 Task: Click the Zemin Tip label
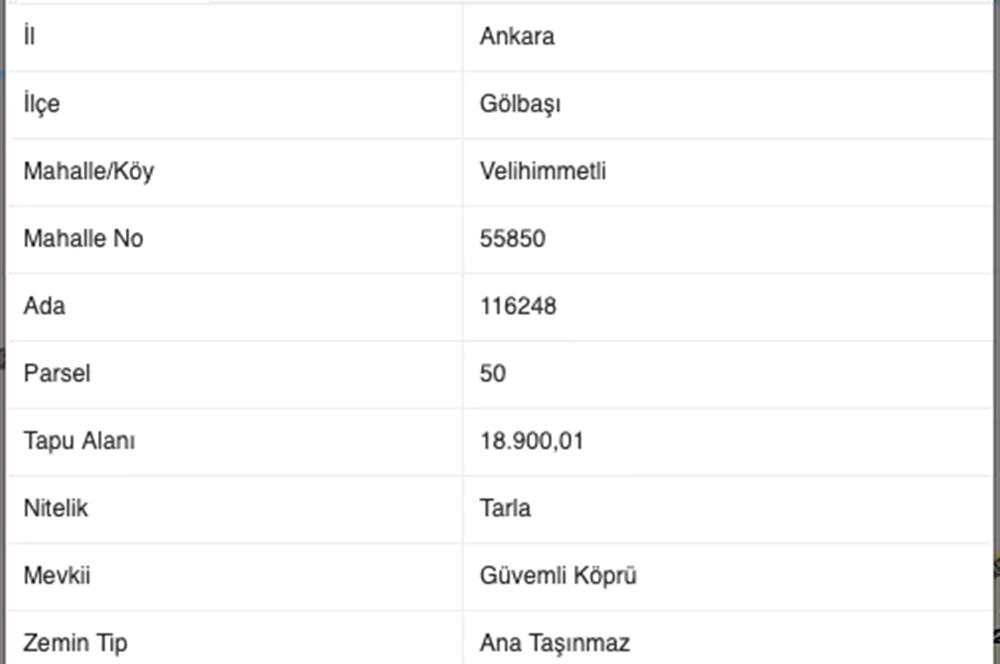coord(75,642)
